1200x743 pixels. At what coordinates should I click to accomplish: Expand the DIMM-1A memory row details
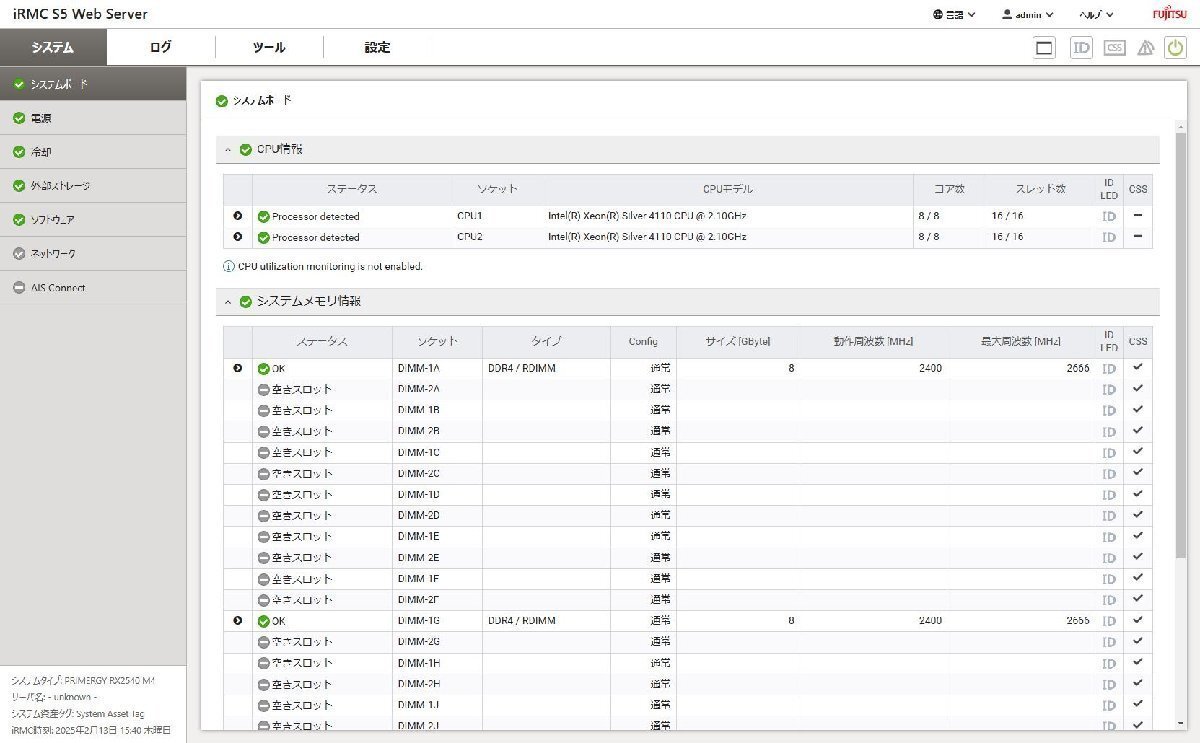(x=238, y=368)
